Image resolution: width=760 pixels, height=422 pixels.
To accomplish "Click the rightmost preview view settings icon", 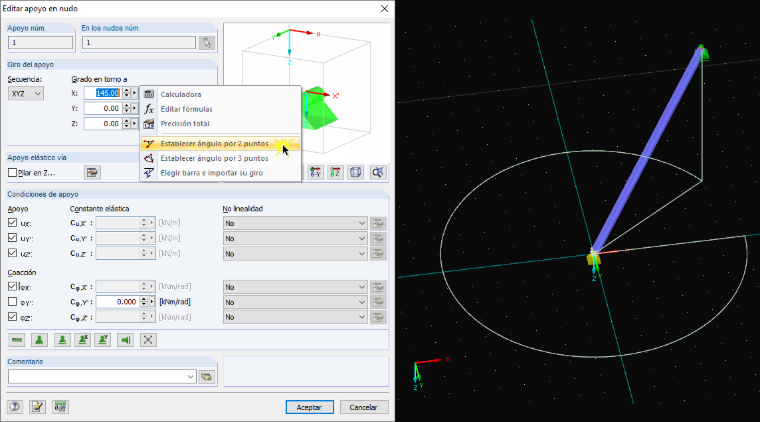I will (378, 172).
